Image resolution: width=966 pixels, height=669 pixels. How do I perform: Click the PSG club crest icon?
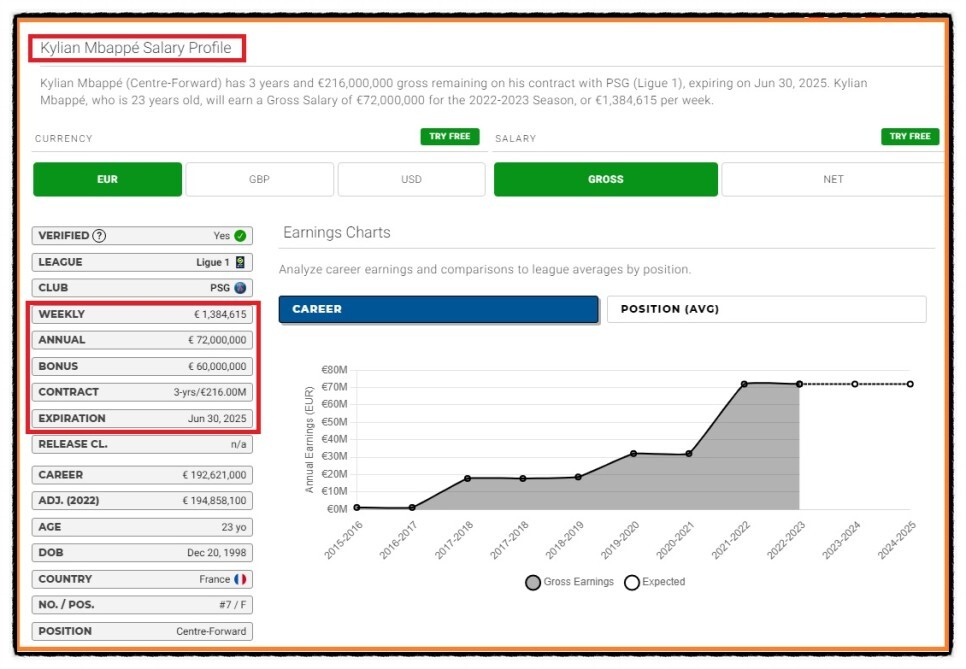tap(240, 288)
